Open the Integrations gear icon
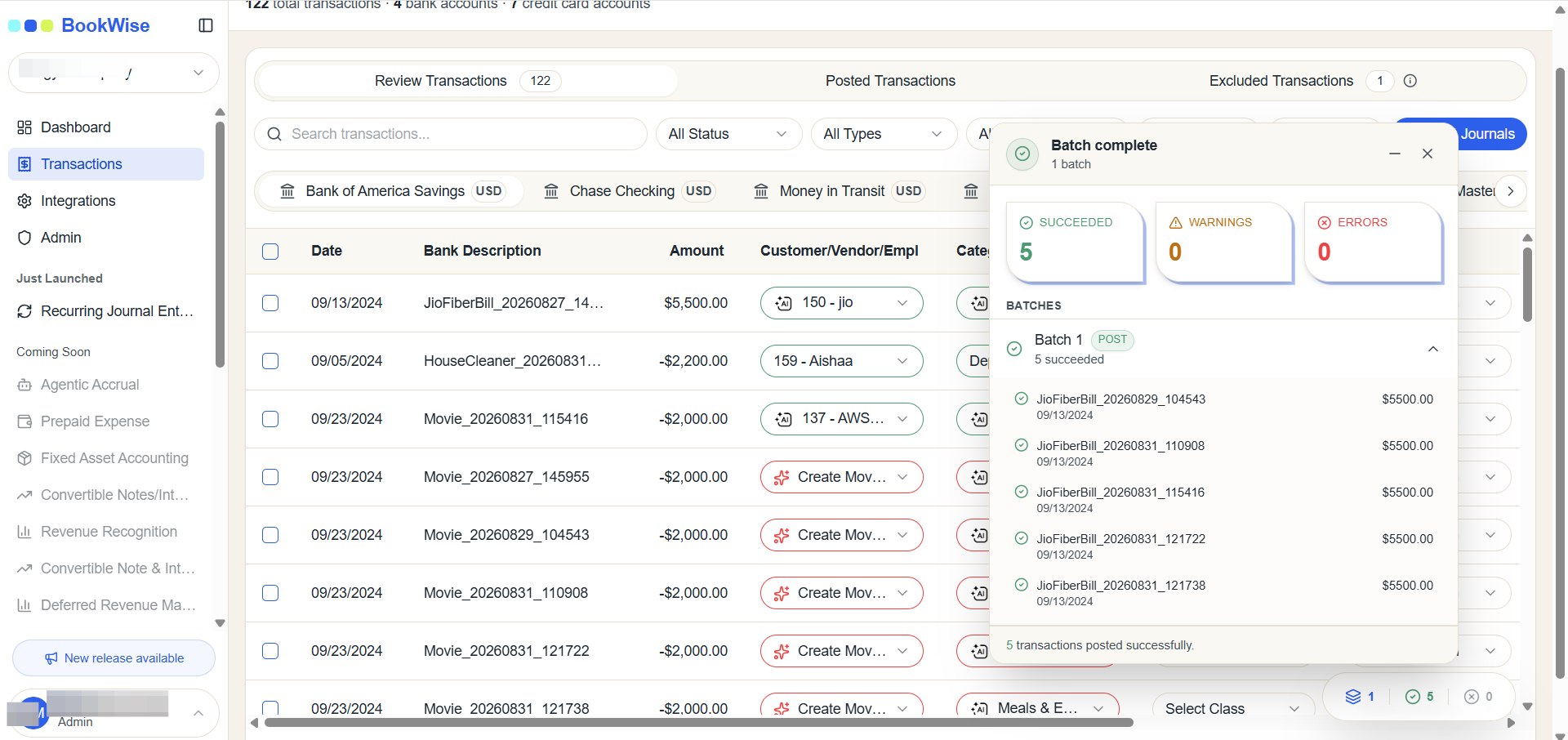Viewport: 1568px width, 740px height. 24,201
